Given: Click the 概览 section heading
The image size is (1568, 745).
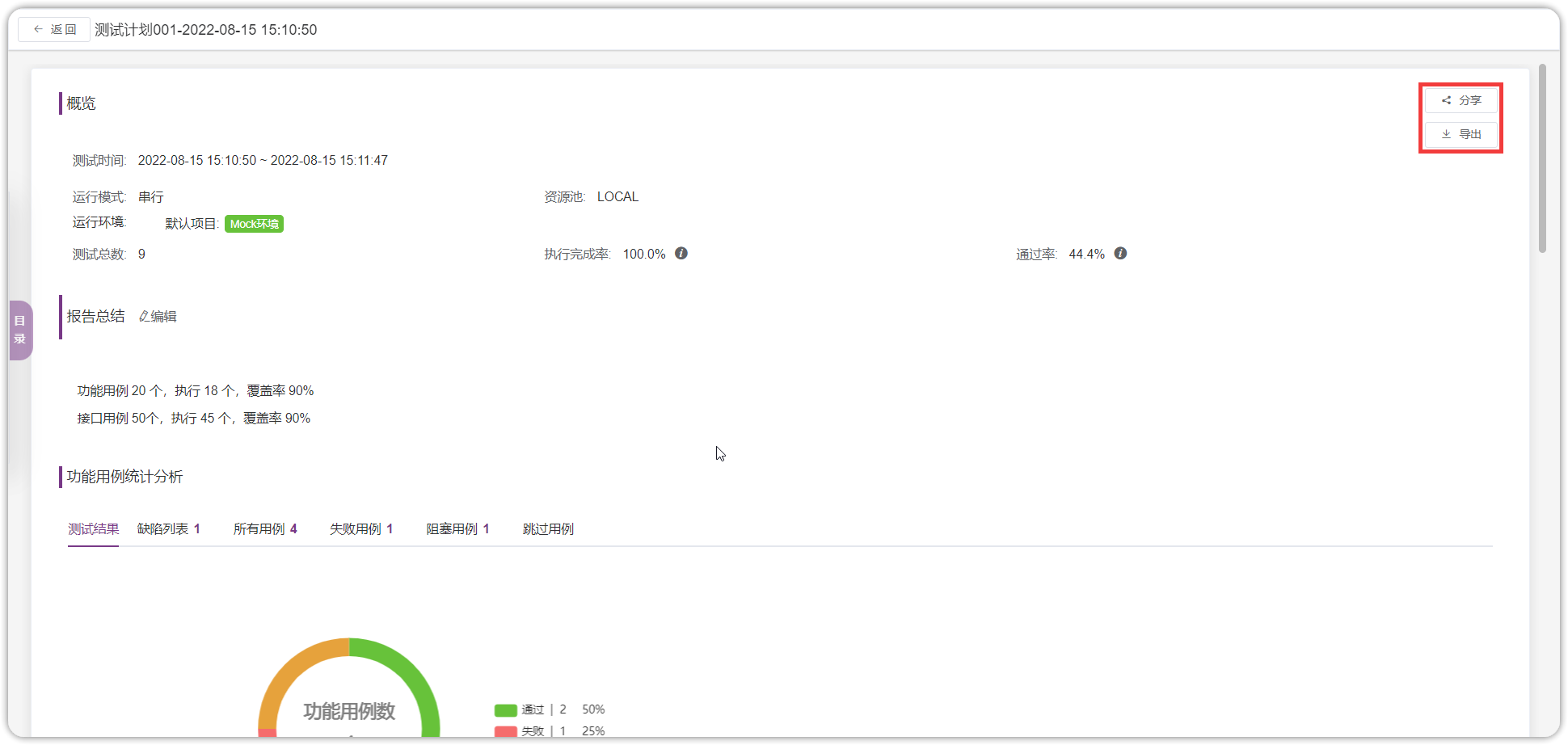Looking at the screenshot, I should [x=81, y=103].
